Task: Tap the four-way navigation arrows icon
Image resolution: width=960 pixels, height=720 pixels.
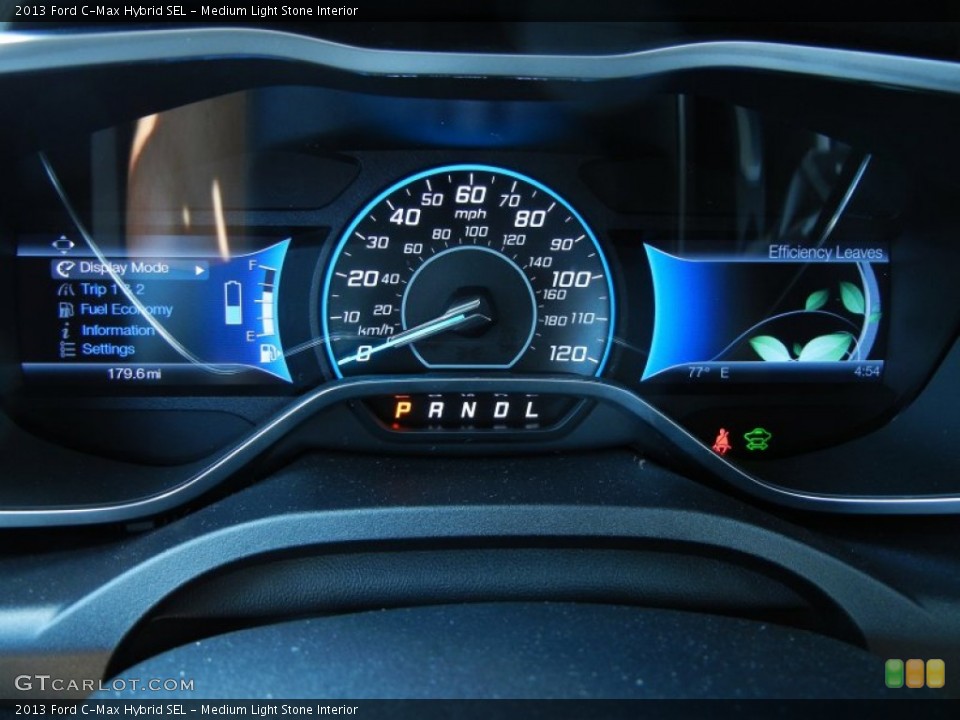Action: coord(63,245)
